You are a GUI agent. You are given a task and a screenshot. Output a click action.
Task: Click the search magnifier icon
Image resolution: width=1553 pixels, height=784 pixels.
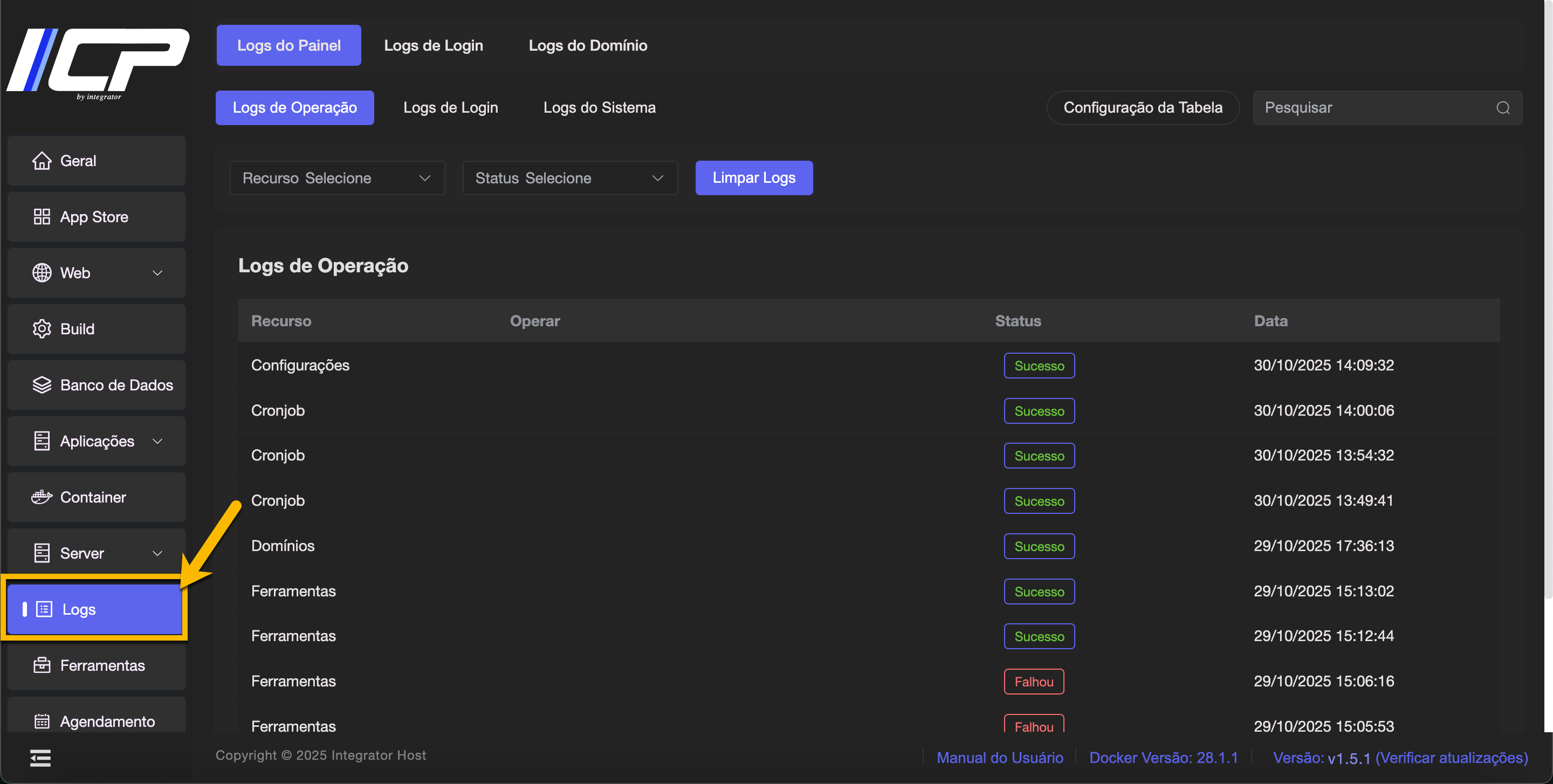1502,108
